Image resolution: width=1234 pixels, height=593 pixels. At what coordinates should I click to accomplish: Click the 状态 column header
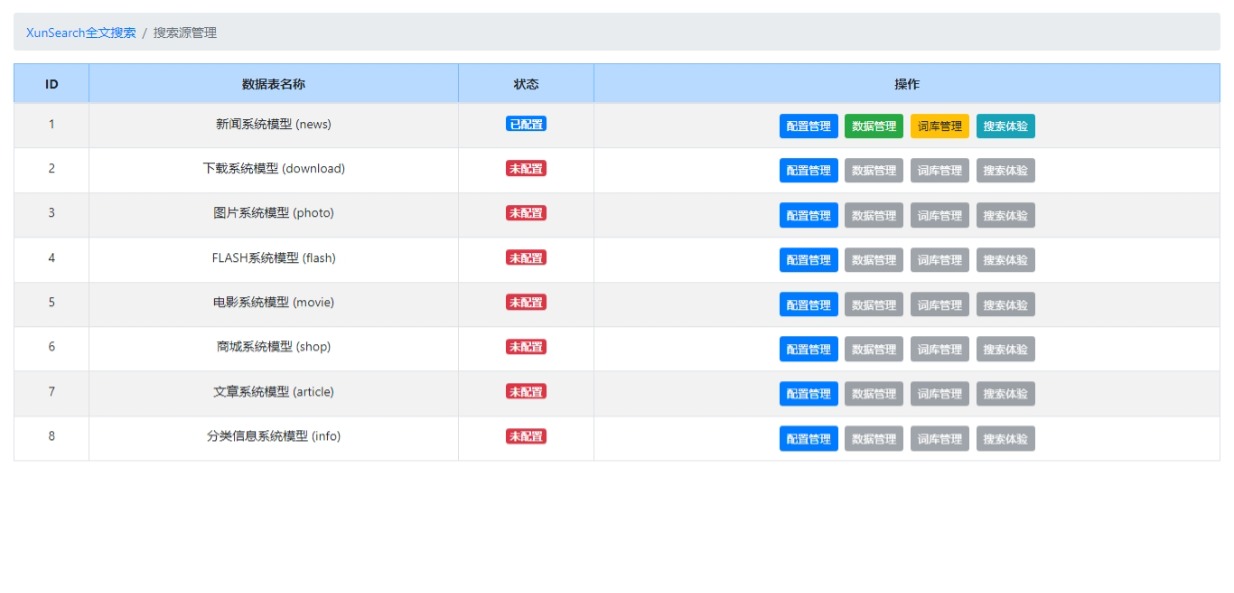click(x=526, y=84)
